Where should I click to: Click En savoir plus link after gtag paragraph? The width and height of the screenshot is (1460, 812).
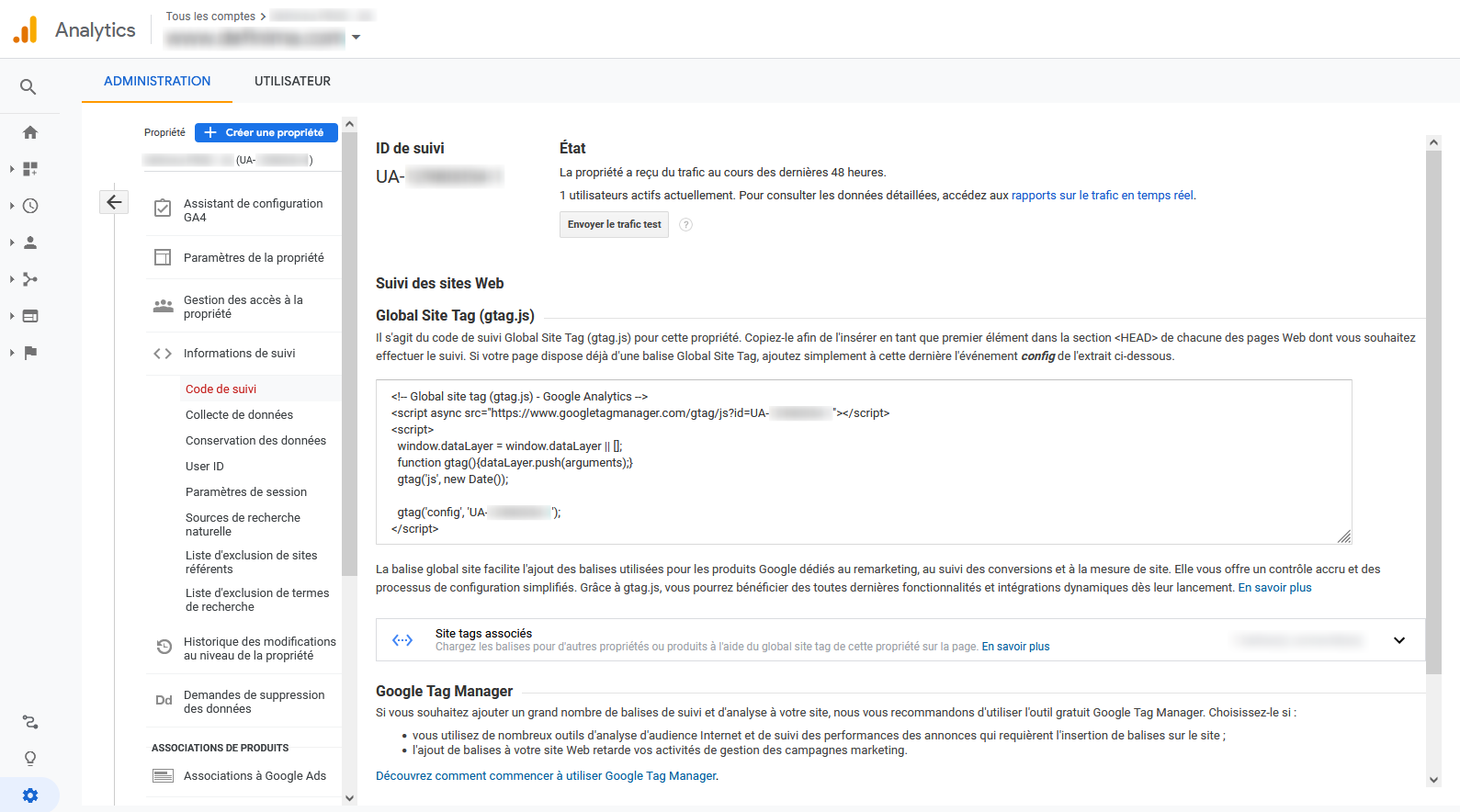(x=1274, y=588)
